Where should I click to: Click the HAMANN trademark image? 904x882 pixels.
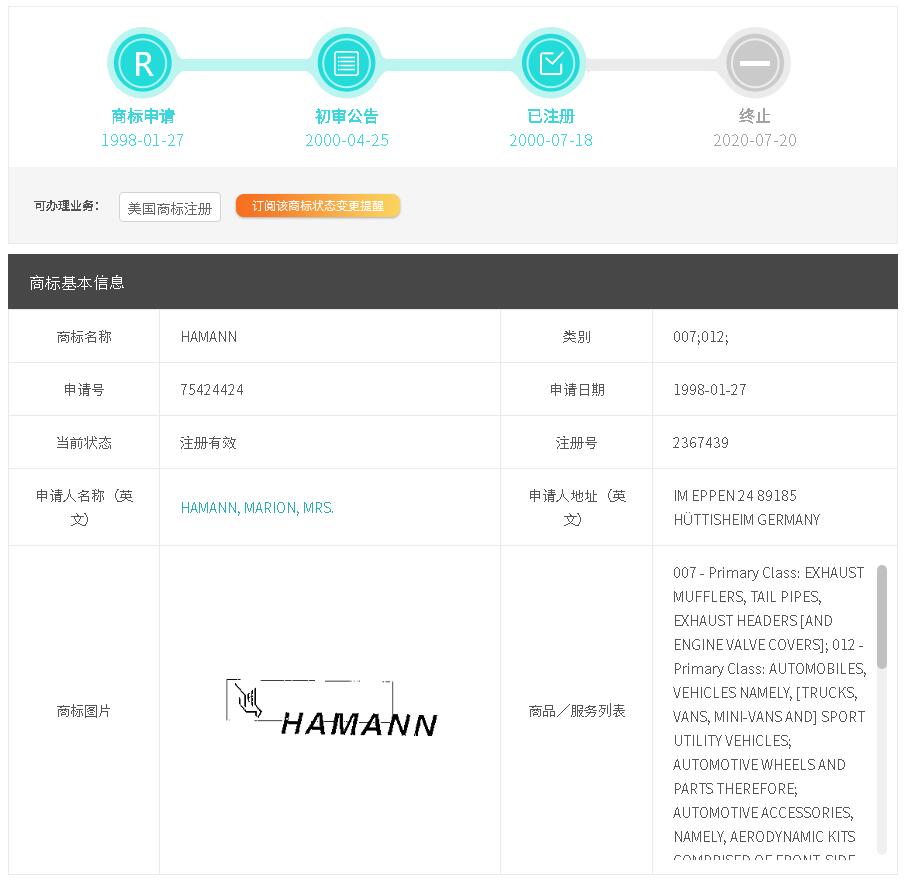[x=331, y=710]
